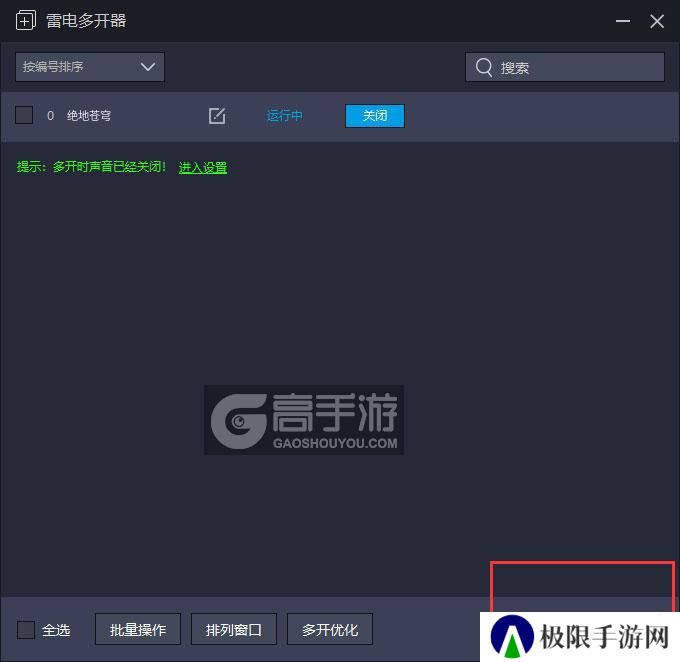The height and width of the screenshot is (662, 680).
Task: Click the edit icon for 绝地苍穹
Action: tap(217, 116)
